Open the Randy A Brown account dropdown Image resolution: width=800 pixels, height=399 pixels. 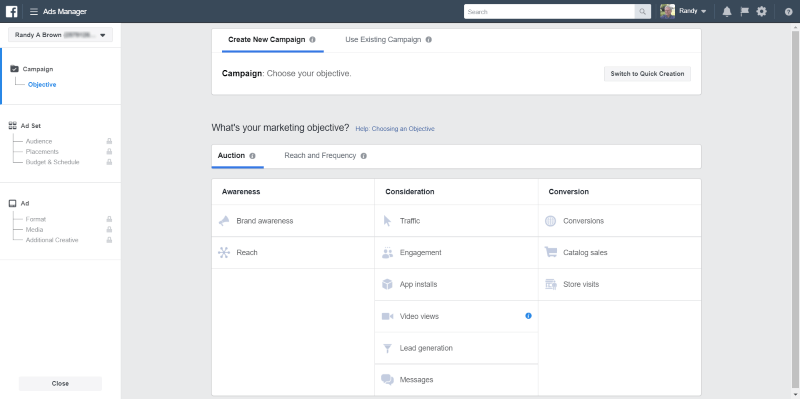60,35
